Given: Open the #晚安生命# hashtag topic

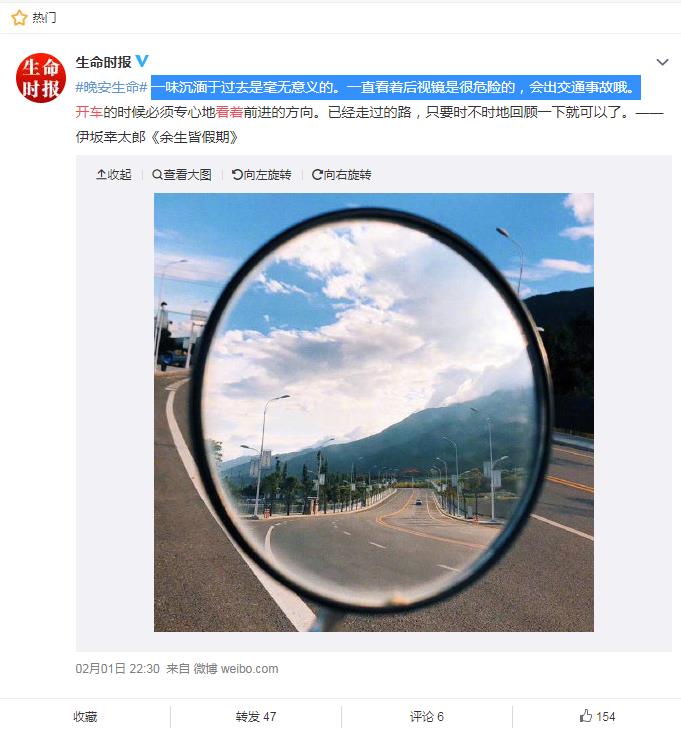Looking at the screenshot, I should pyautogui.click(x=112, y=87).
